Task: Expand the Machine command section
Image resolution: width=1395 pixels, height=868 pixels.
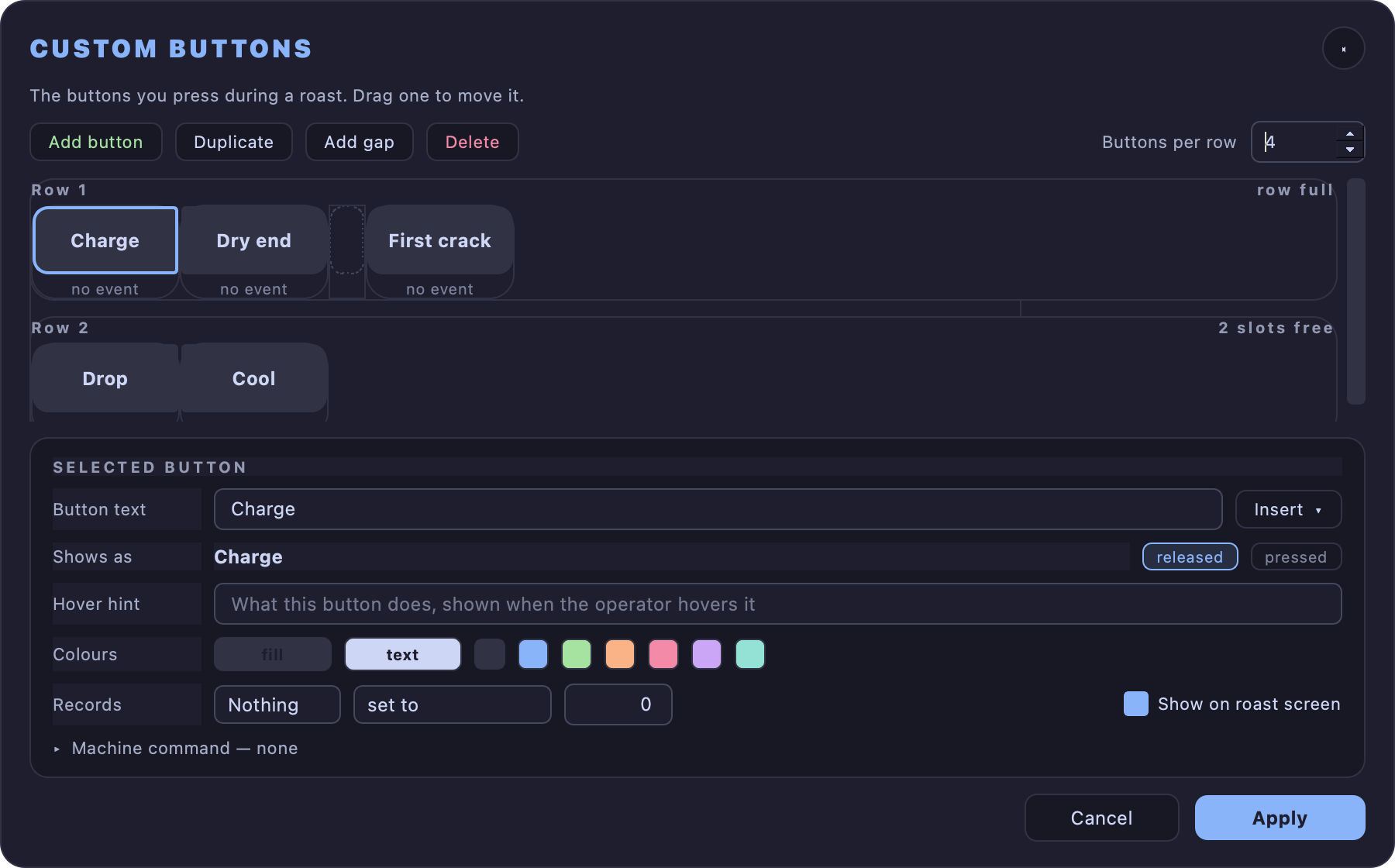Action: pos(176,748)
